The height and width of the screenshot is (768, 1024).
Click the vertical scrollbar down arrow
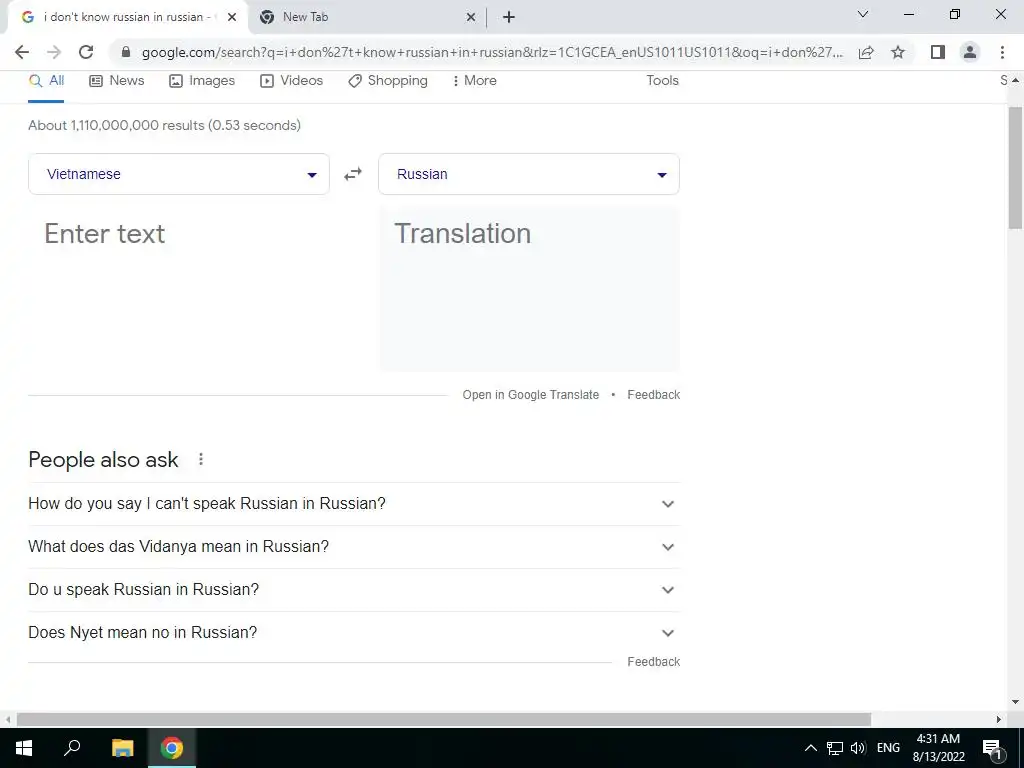click(1015, 702)
